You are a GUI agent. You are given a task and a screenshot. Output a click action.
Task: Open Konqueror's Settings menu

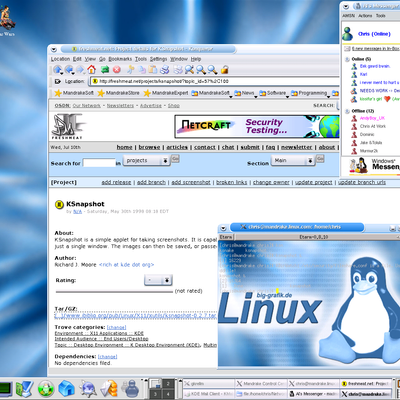pyautogui.click(x=158, y=59)
